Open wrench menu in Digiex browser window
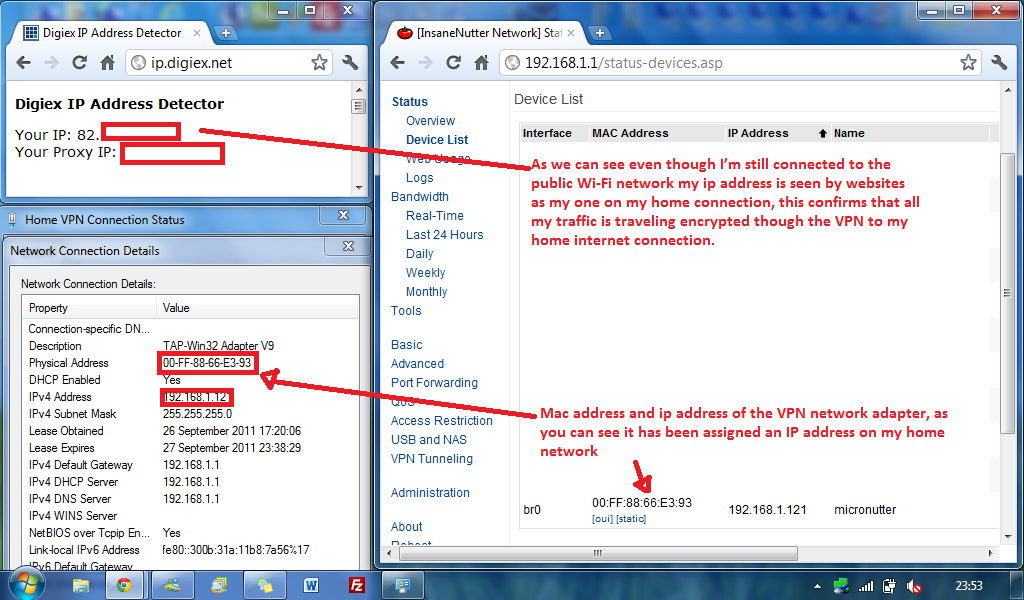Image resolution: width=1024 pixels, height=600 pixels. point(350,63)
